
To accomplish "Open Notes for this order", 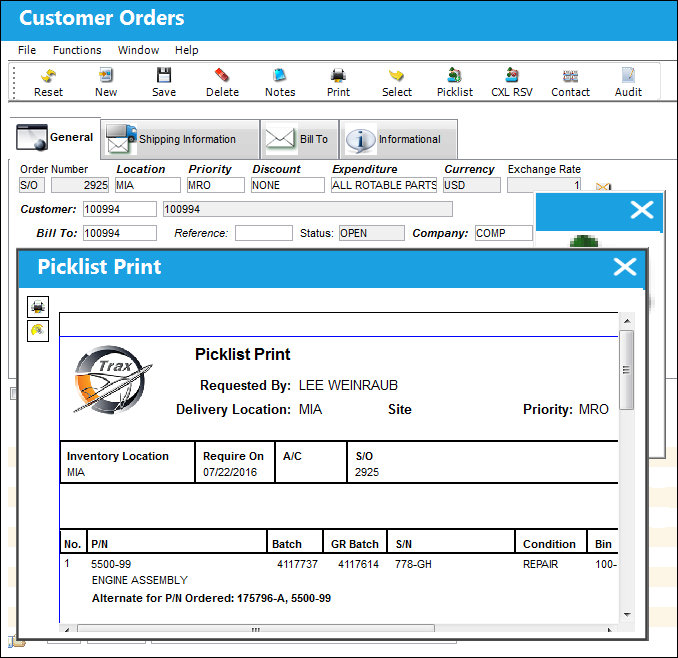I will tap(280, 83).
